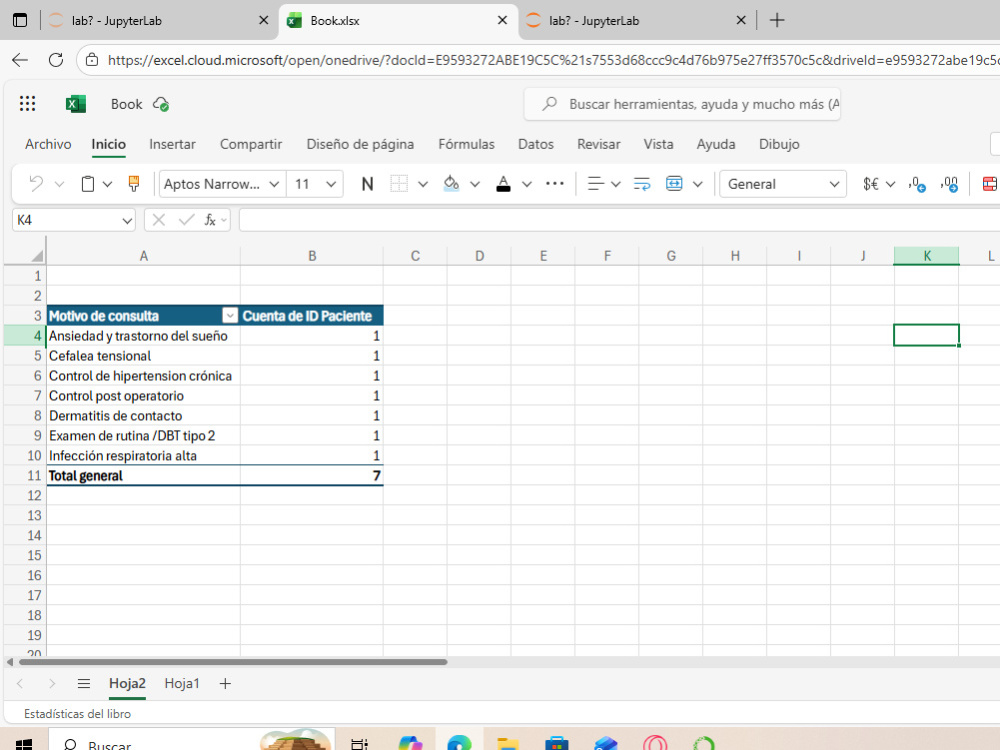Click the next sheet arrow
1000x750 pixels.
52,684
